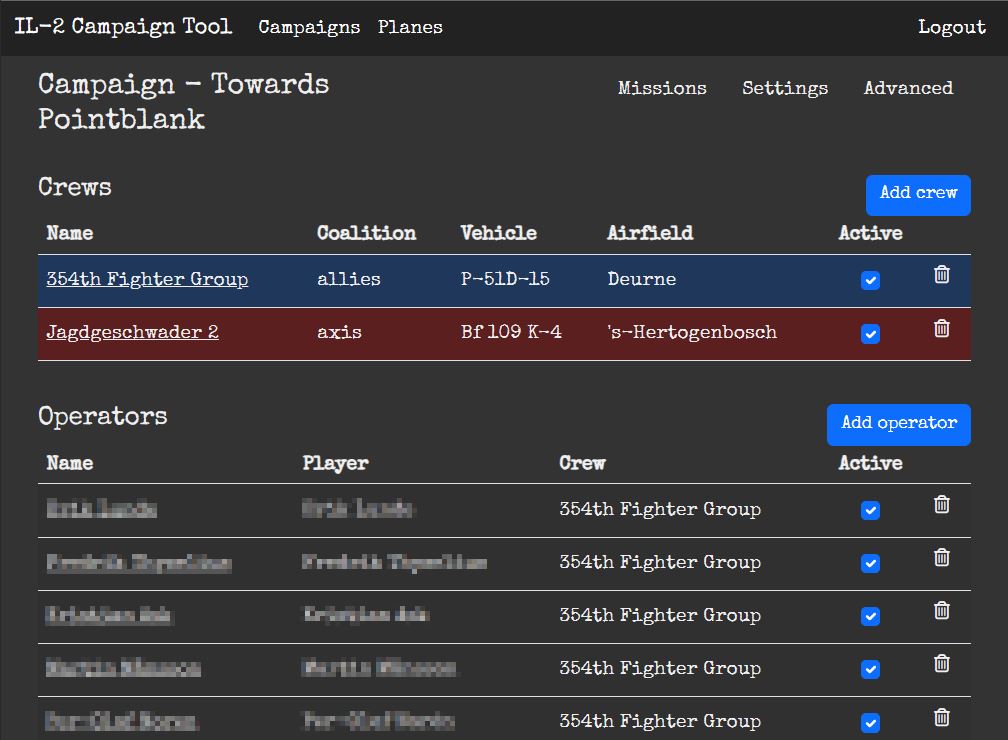This screenshot has width=1008, height=740.
Task: Disable Active checkbox for the first operator
Action: (x=870, y=511)
